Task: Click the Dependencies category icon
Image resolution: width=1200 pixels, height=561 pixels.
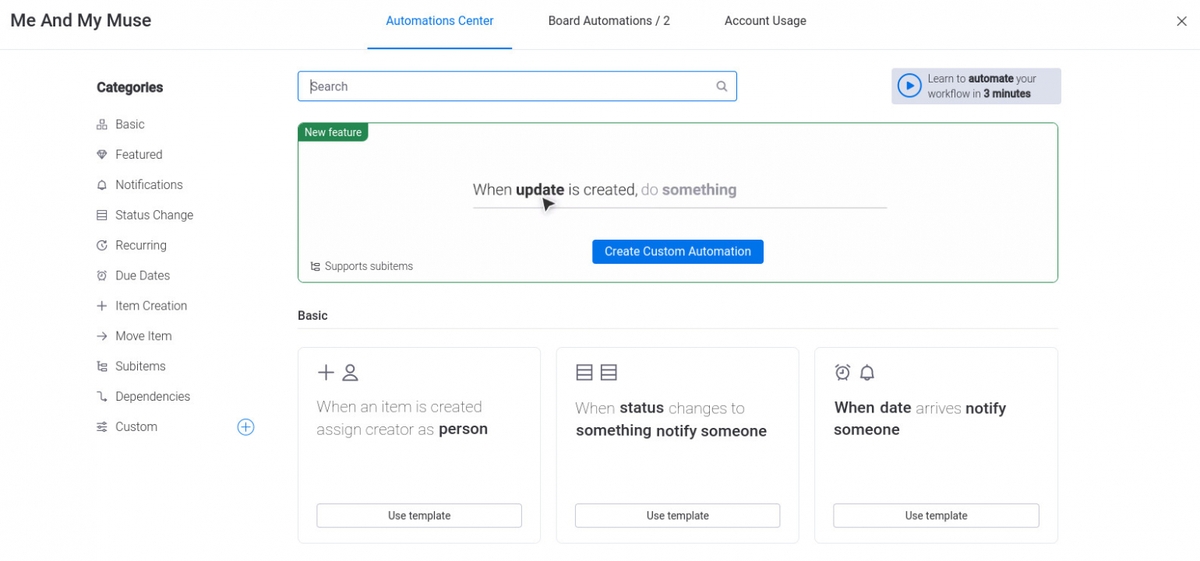Action: pyautogui.click(x=101, y=397)
